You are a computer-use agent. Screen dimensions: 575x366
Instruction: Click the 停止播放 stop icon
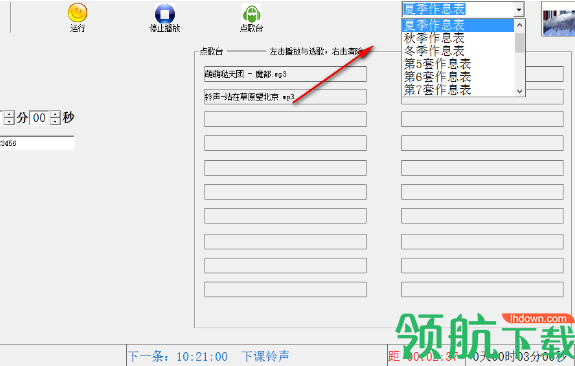[165, 14]
